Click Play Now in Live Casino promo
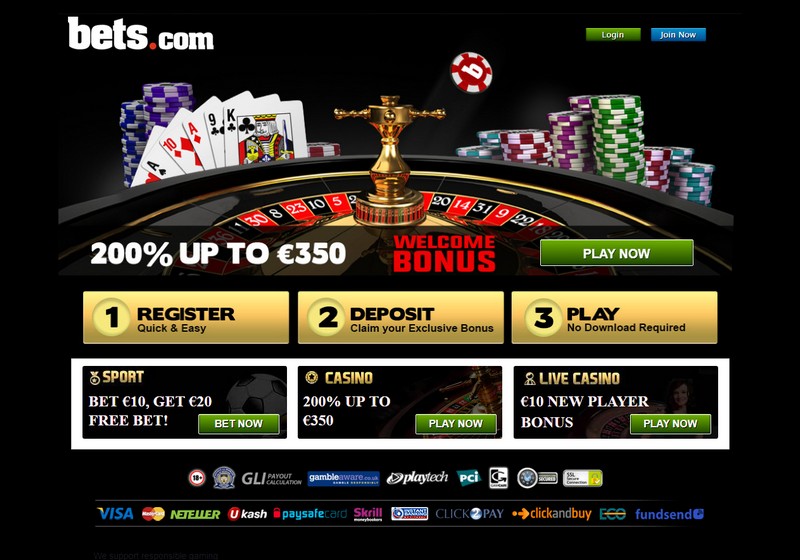This screenshot has height=560, width=800. click(x=670, y=424)
